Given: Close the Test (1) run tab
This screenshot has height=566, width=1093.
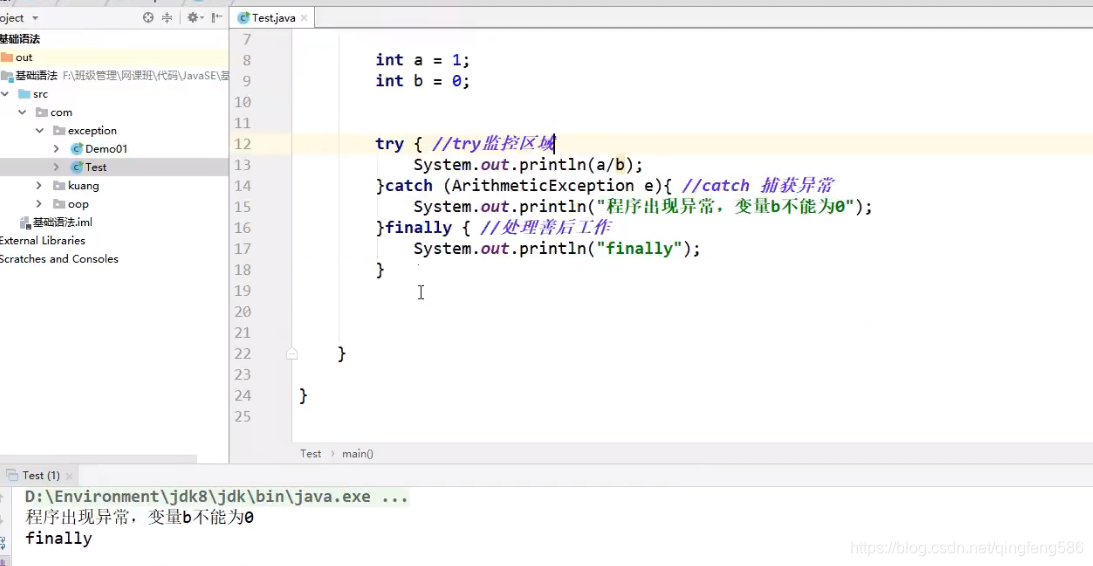Looking at the screenshot, I should coord(71,475).
